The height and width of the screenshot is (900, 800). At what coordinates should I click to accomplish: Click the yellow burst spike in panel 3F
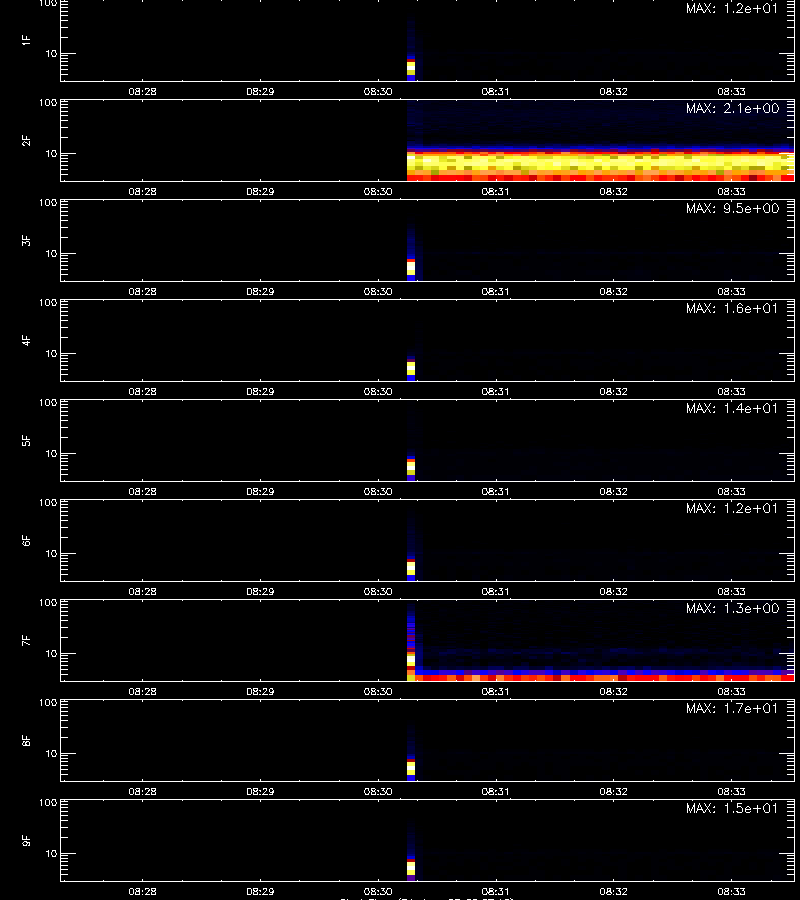coord(411,268)
